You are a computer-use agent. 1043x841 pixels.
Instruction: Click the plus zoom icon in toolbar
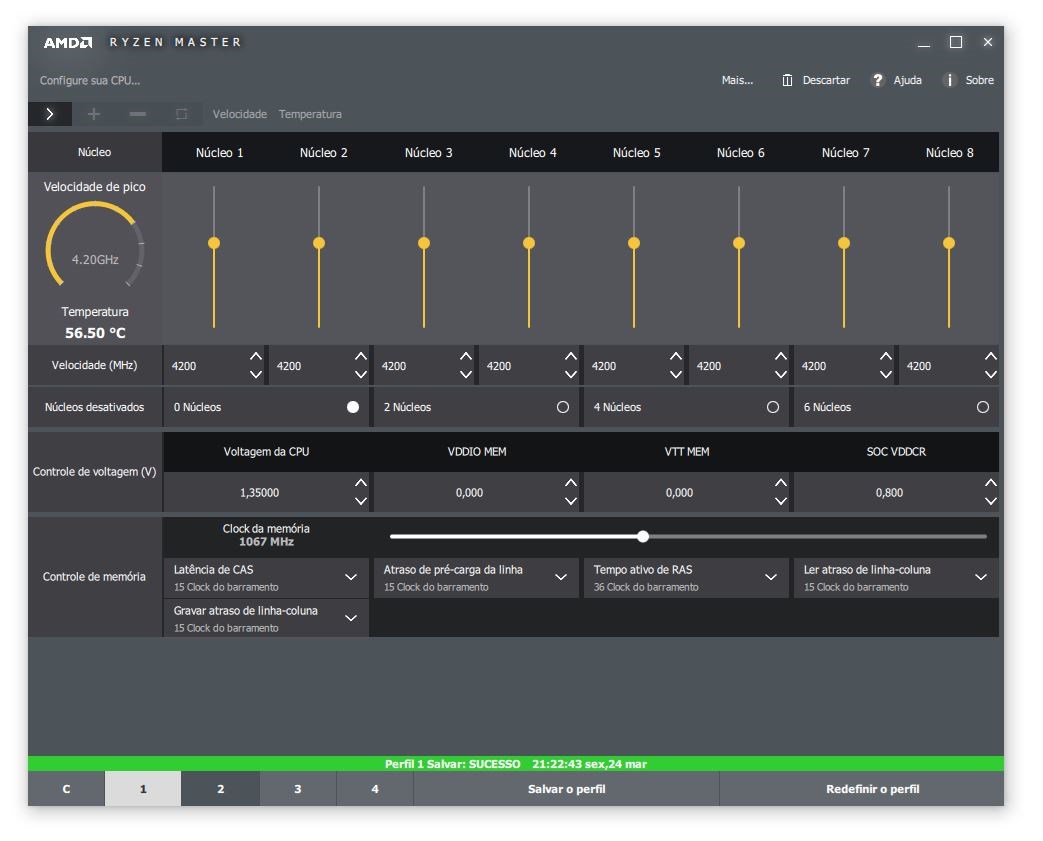(x=94, y=114)
